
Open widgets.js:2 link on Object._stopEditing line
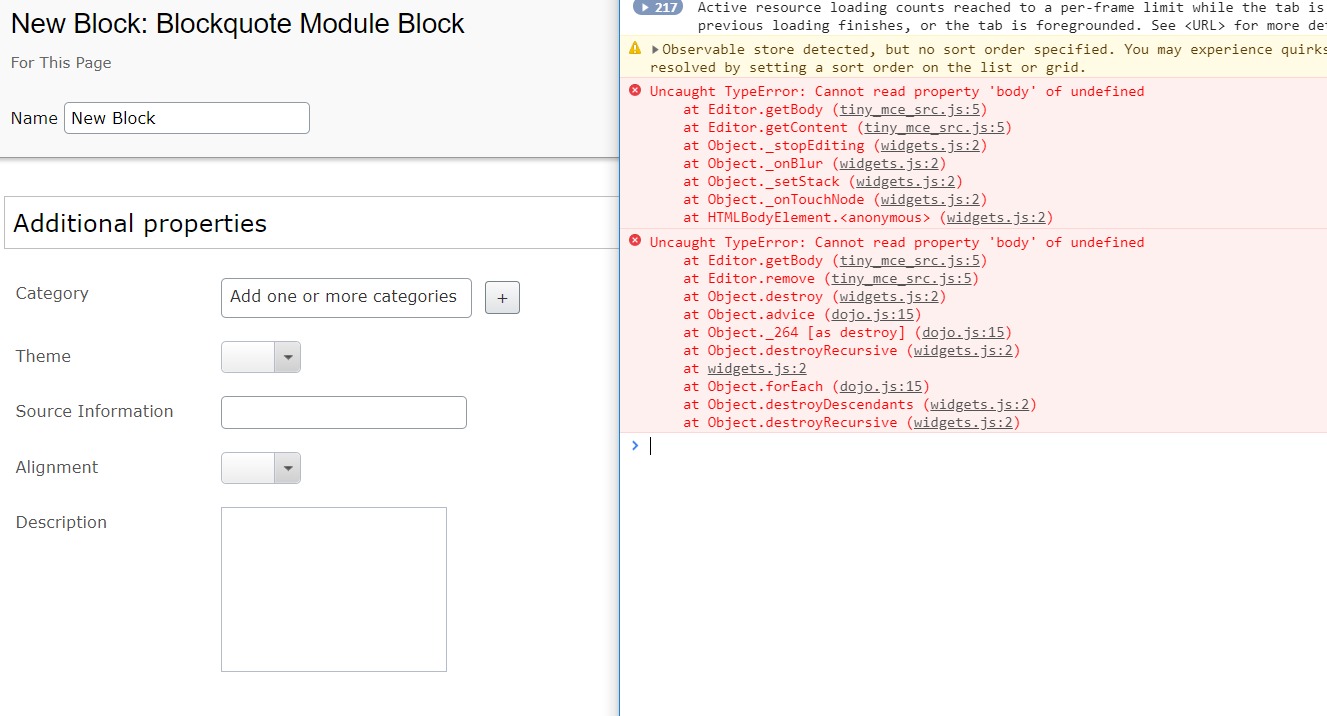[x=932, y=145]
